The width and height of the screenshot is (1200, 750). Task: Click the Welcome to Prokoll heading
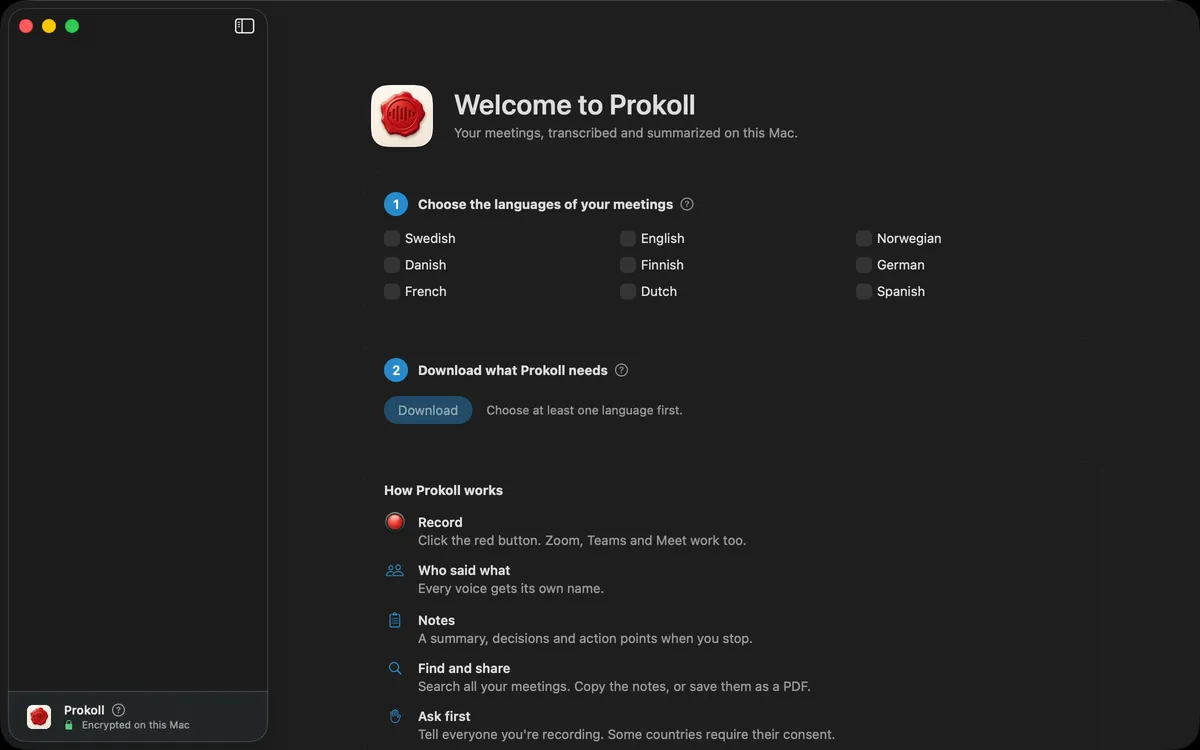(x=575, y=105)
